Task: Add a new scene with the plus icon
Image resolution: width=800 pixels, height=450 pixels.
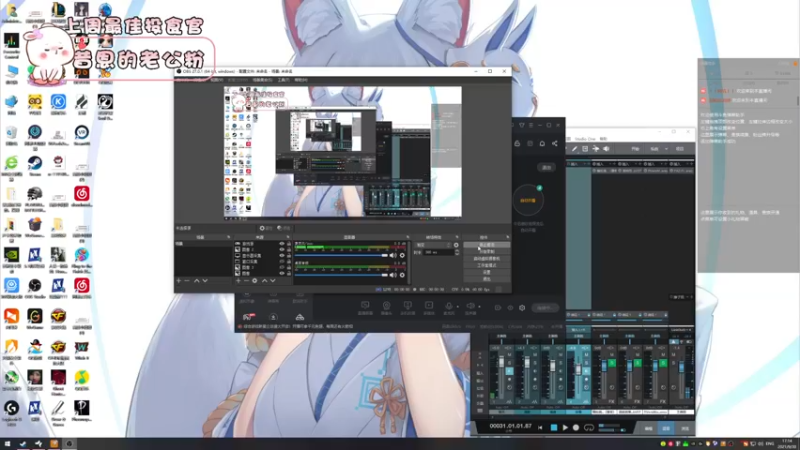Action: [179, 281]
